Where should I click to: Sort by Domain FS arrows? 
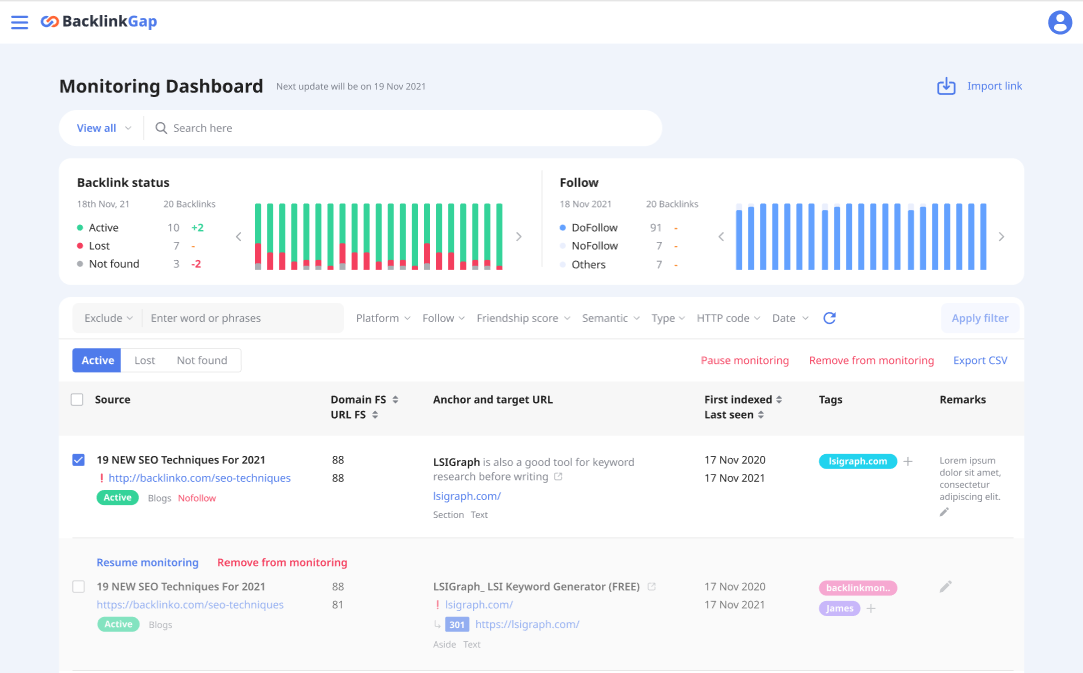pos(395,399)
